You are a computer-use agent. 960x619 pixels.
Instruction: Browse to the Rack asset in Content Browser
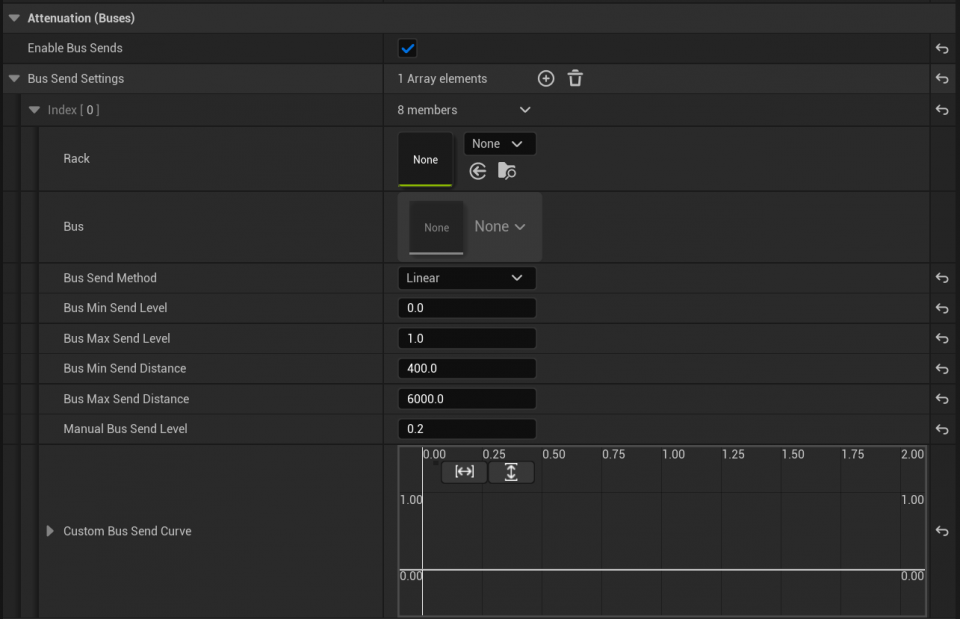(x=506, y=171)
